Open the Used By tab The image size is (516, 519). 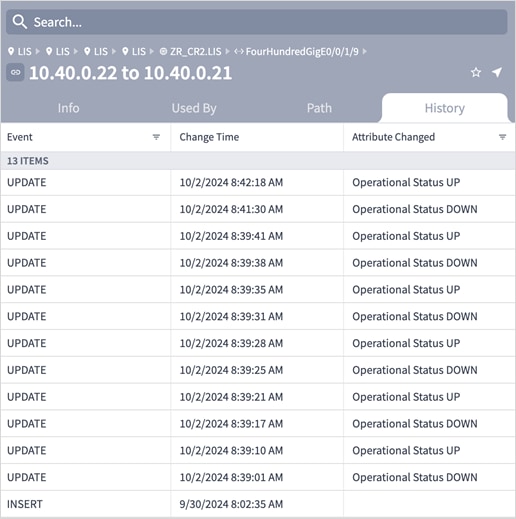pos(194,108)
